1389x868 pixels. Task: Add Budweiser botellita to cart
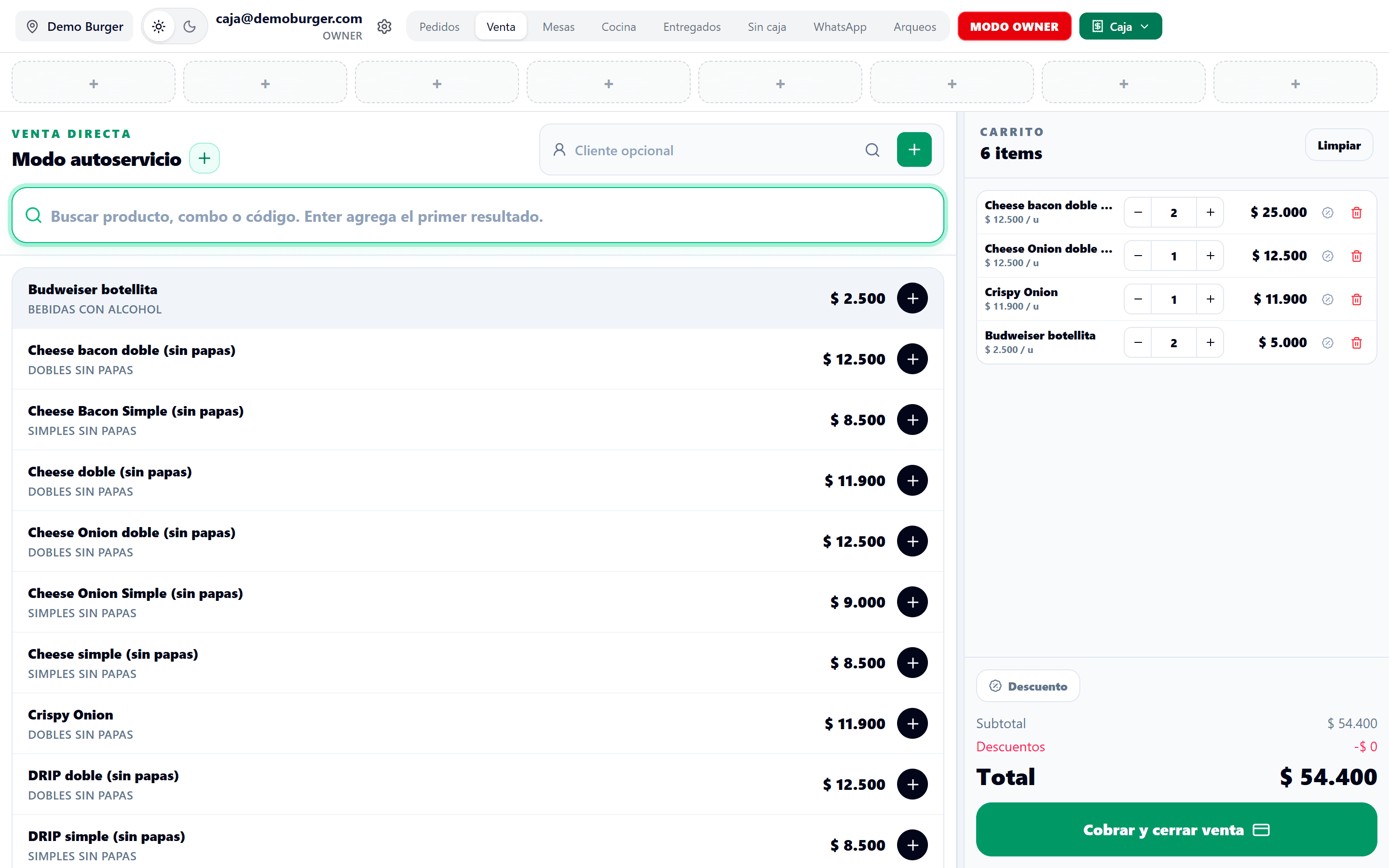pos(912,298)
